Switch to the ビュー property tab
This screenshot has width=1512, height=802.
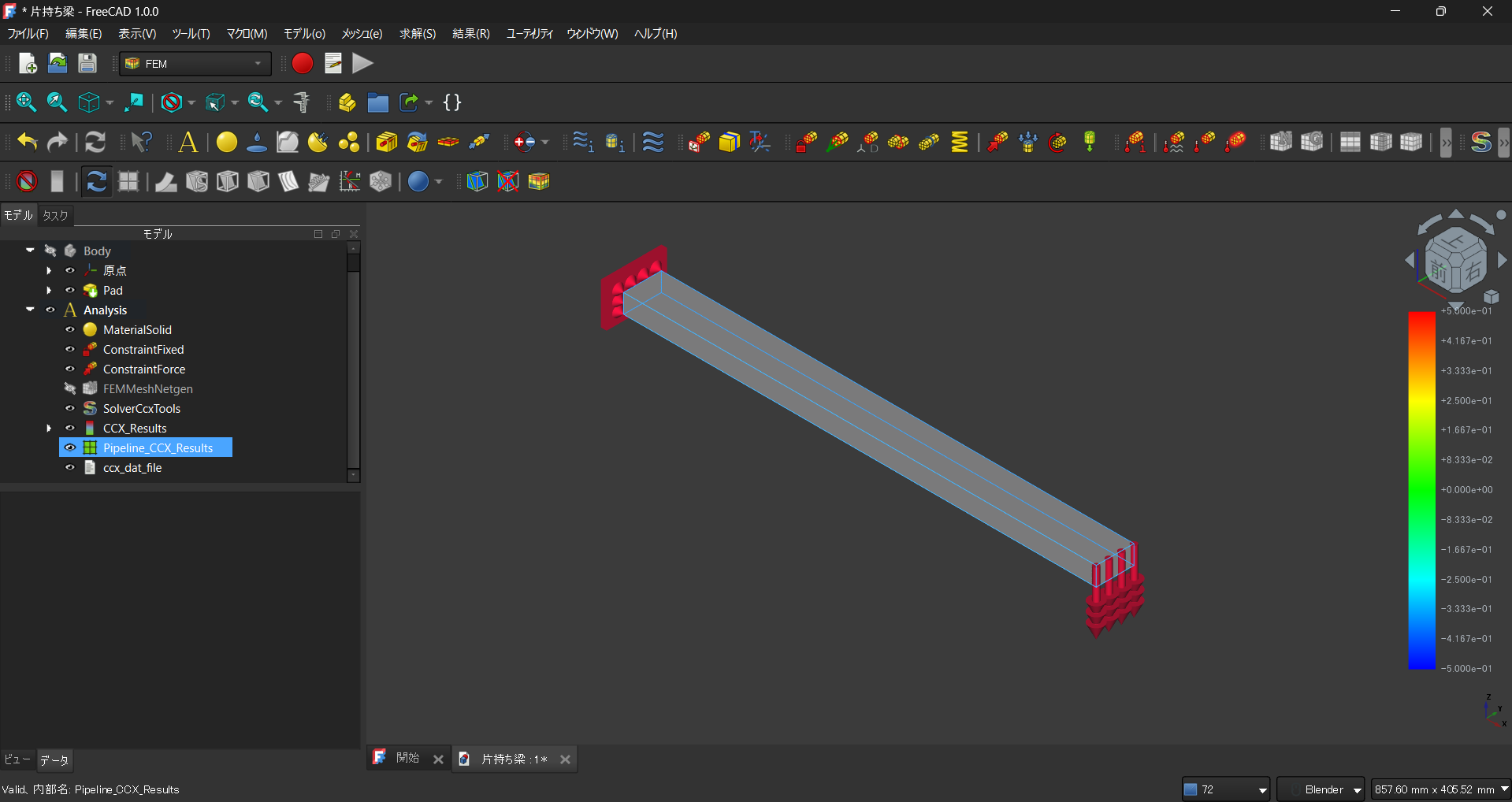coord(17,760)
